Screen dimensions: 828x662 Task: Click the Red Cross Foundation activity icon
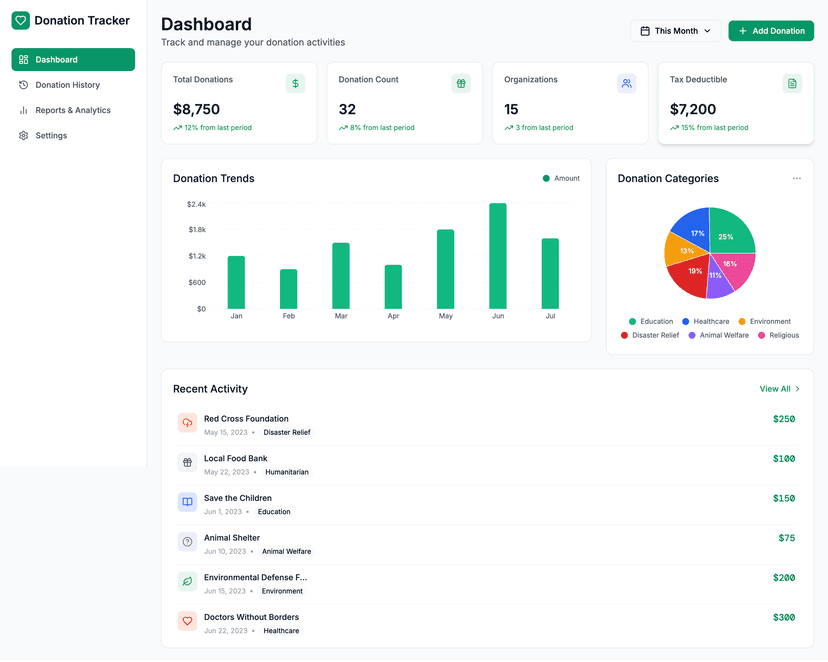pyautogui.click(x=187, y=423)
